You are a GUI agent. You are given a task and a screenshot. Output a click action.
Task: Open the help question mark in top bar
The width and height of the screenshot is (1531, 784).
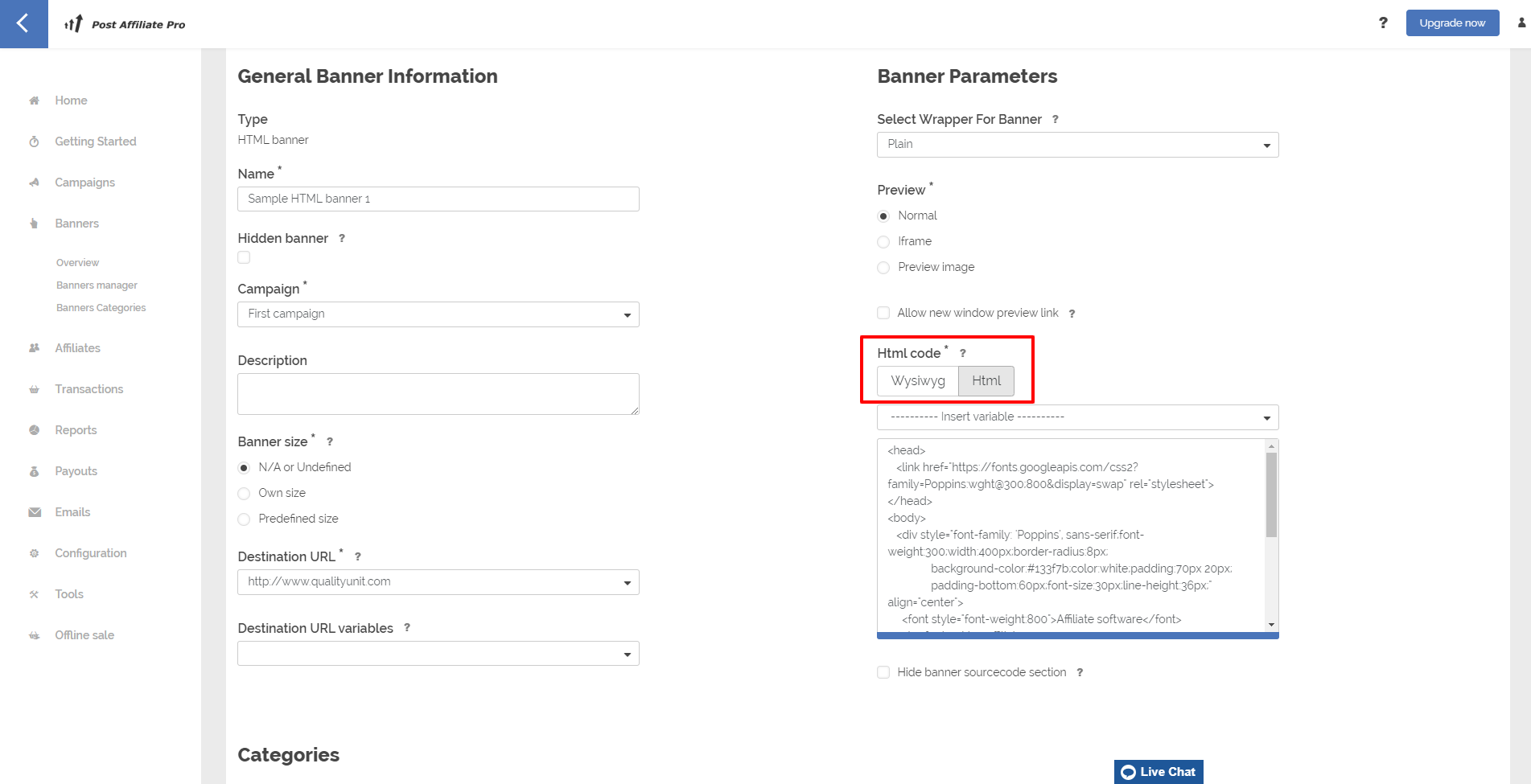[1383, 23]
